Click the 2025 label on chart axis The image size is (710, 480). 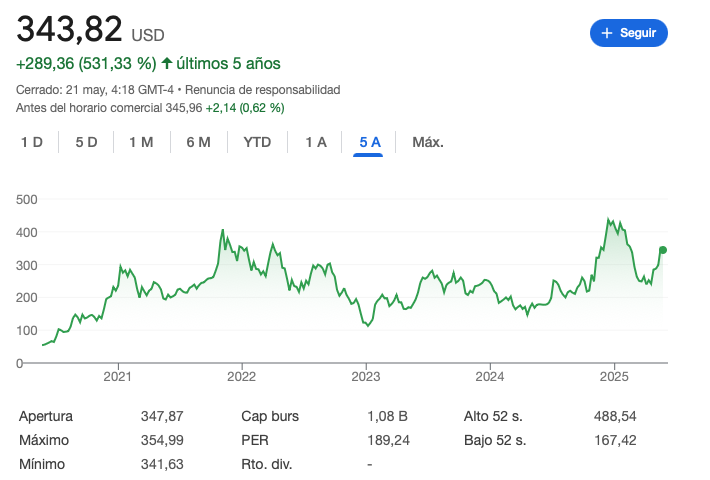click(613, 377)
